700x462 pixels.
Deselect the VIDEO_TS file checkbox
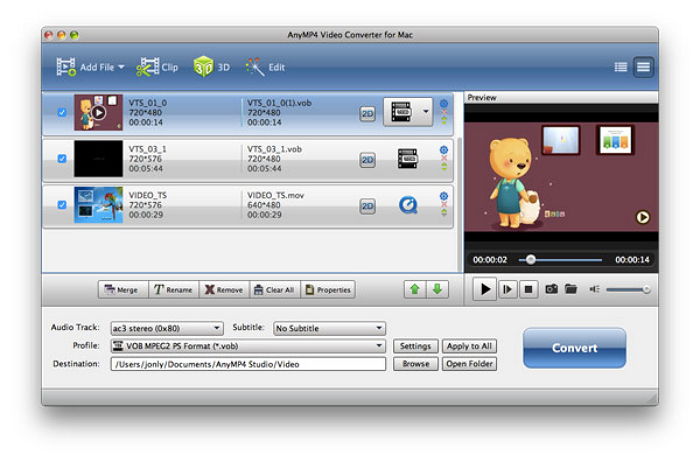62,205
